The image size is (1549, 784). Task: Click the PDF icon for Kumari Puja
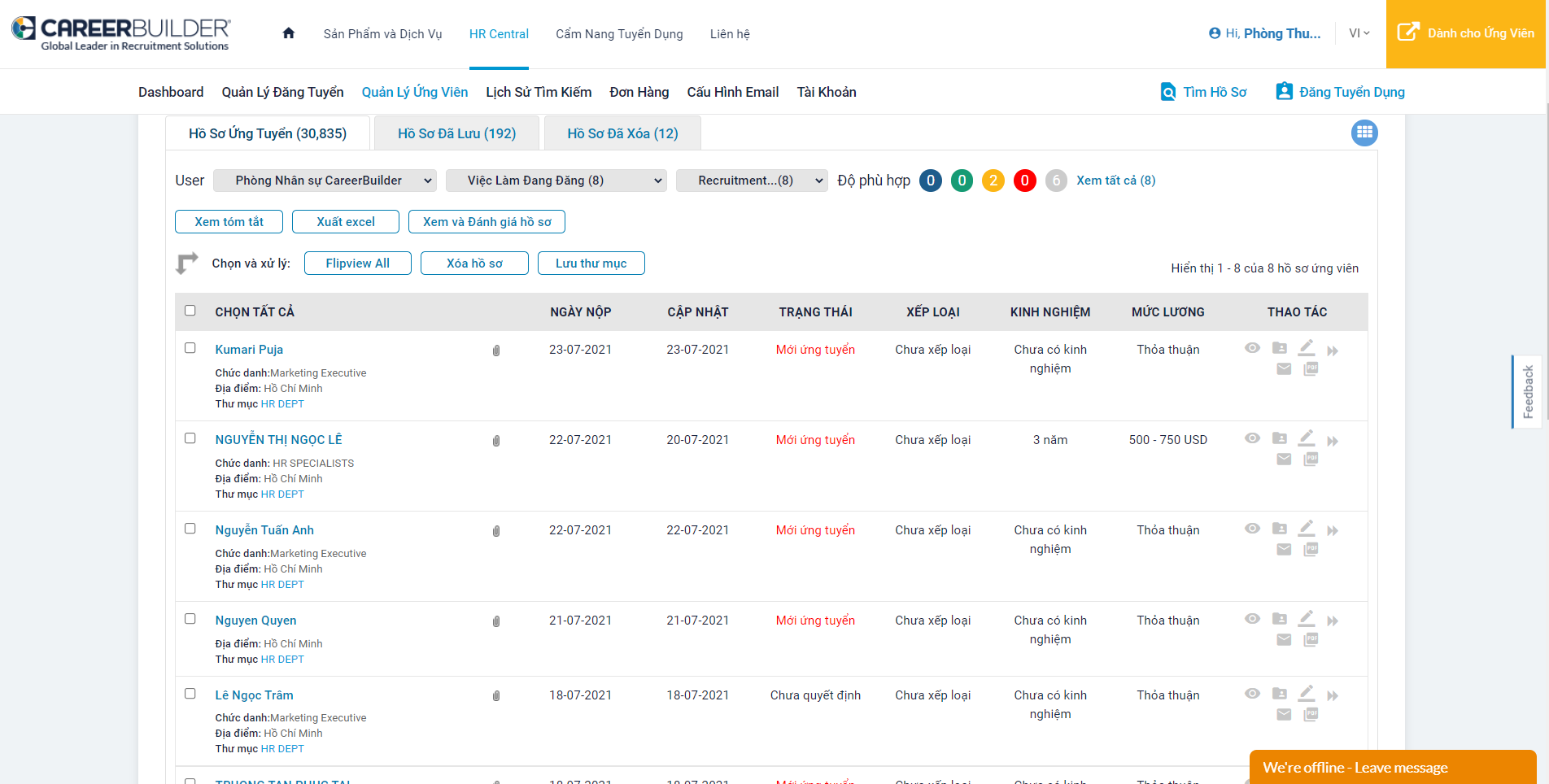pos(1311,368)
